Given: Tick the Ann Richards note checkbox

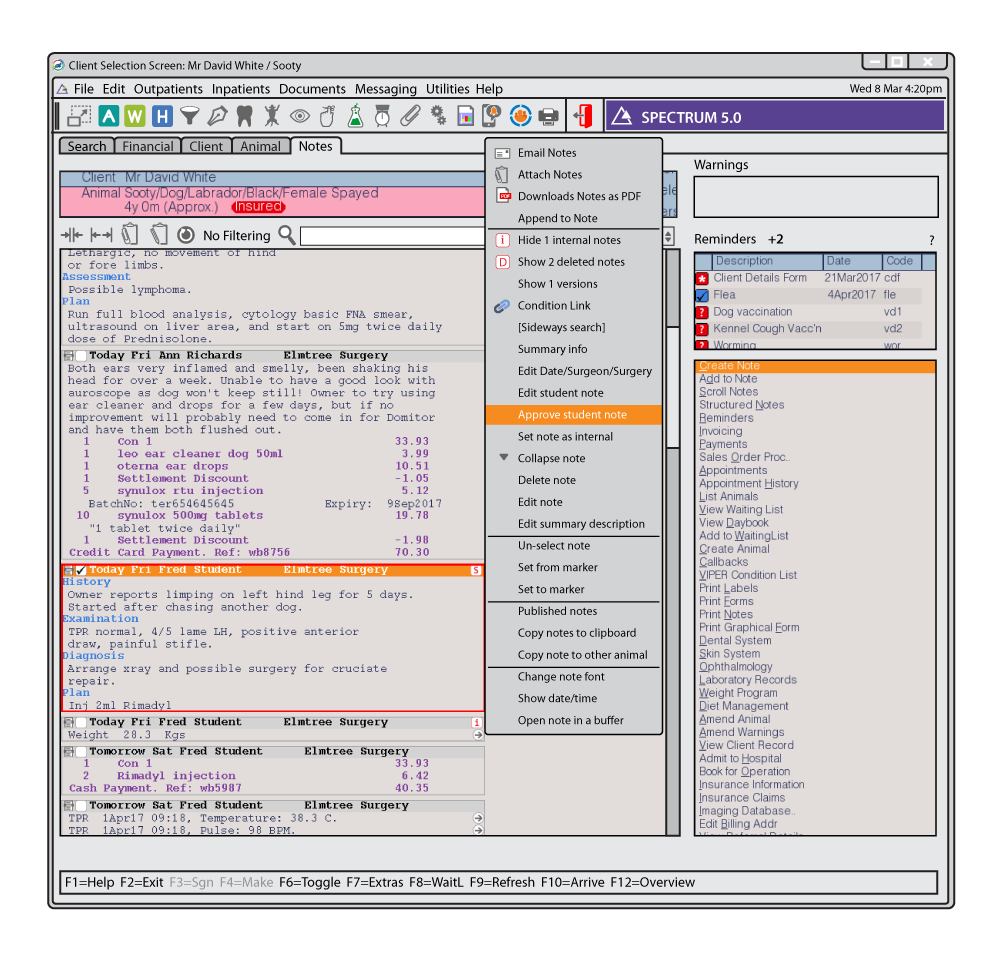Looking at the screenshot, I should coord(81,356).
